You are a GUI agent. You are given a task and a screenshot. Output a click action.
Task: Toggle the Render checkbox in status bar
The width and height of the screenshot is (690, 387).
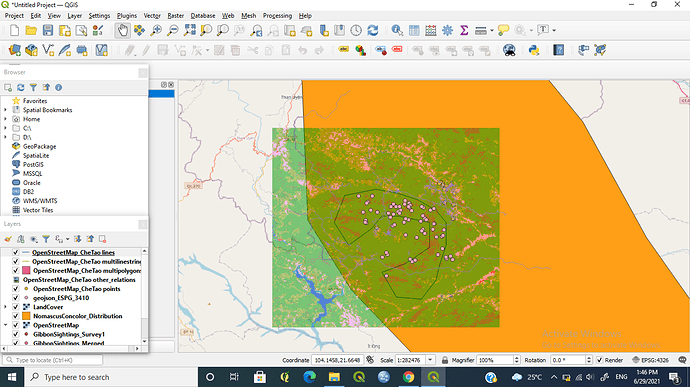coord(599,360)
